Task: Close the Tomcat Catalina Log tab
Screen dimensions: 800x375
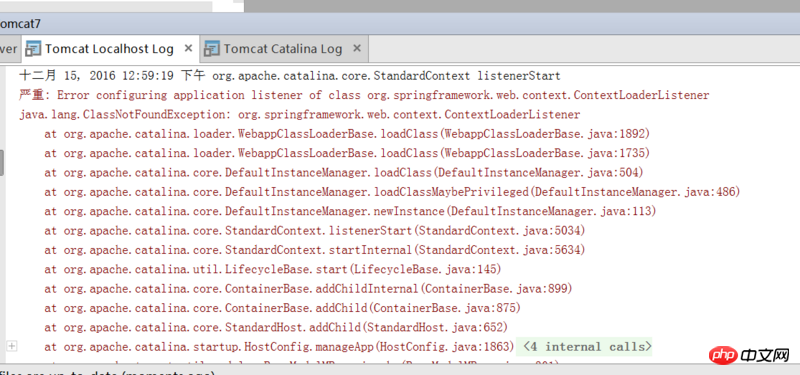Action: point(357,48)
